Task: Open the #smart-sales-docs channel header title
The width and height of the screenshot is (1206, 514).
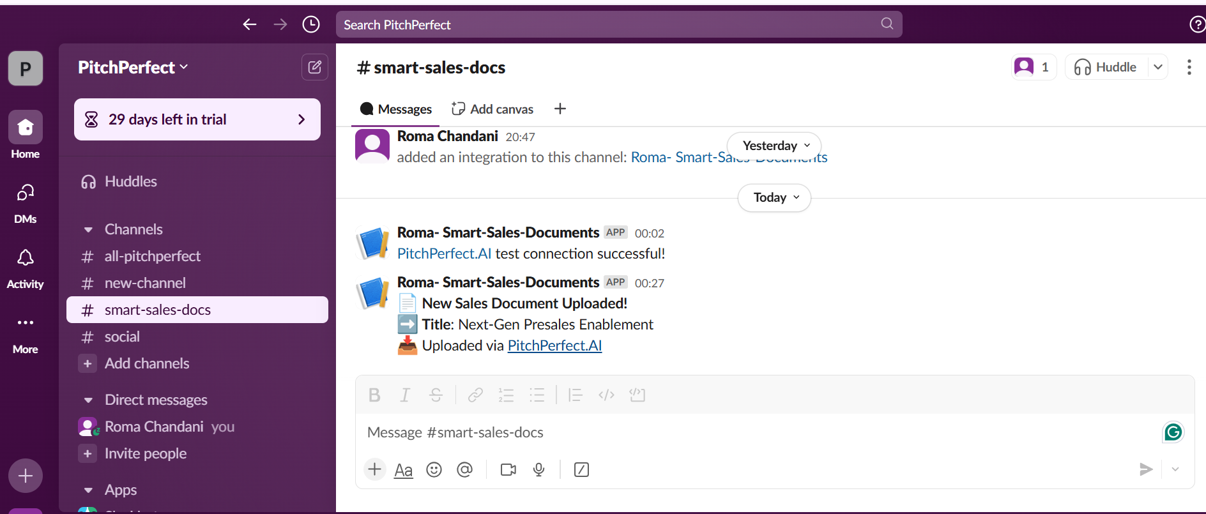Action: [x=431, y=67]
